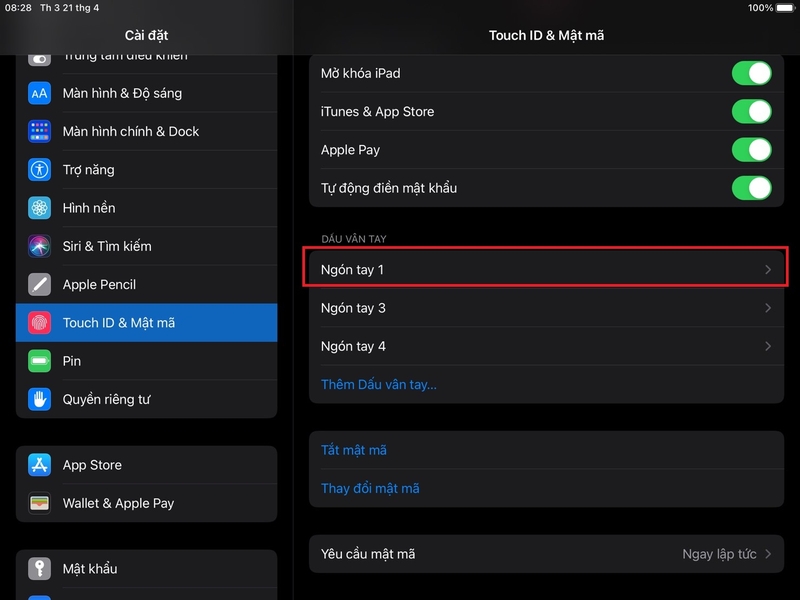Toggle iTunes & App Store switch
This screenshot has width=800, height=600.
pyautogui.click(x=752, y=112)
